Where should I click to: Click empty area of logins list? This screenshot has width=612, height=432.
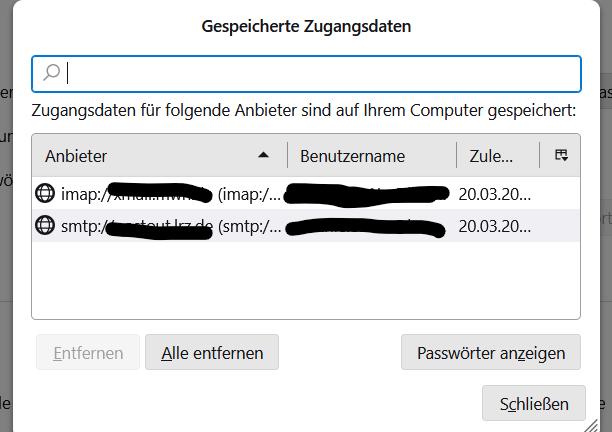[x=306, y=280]
